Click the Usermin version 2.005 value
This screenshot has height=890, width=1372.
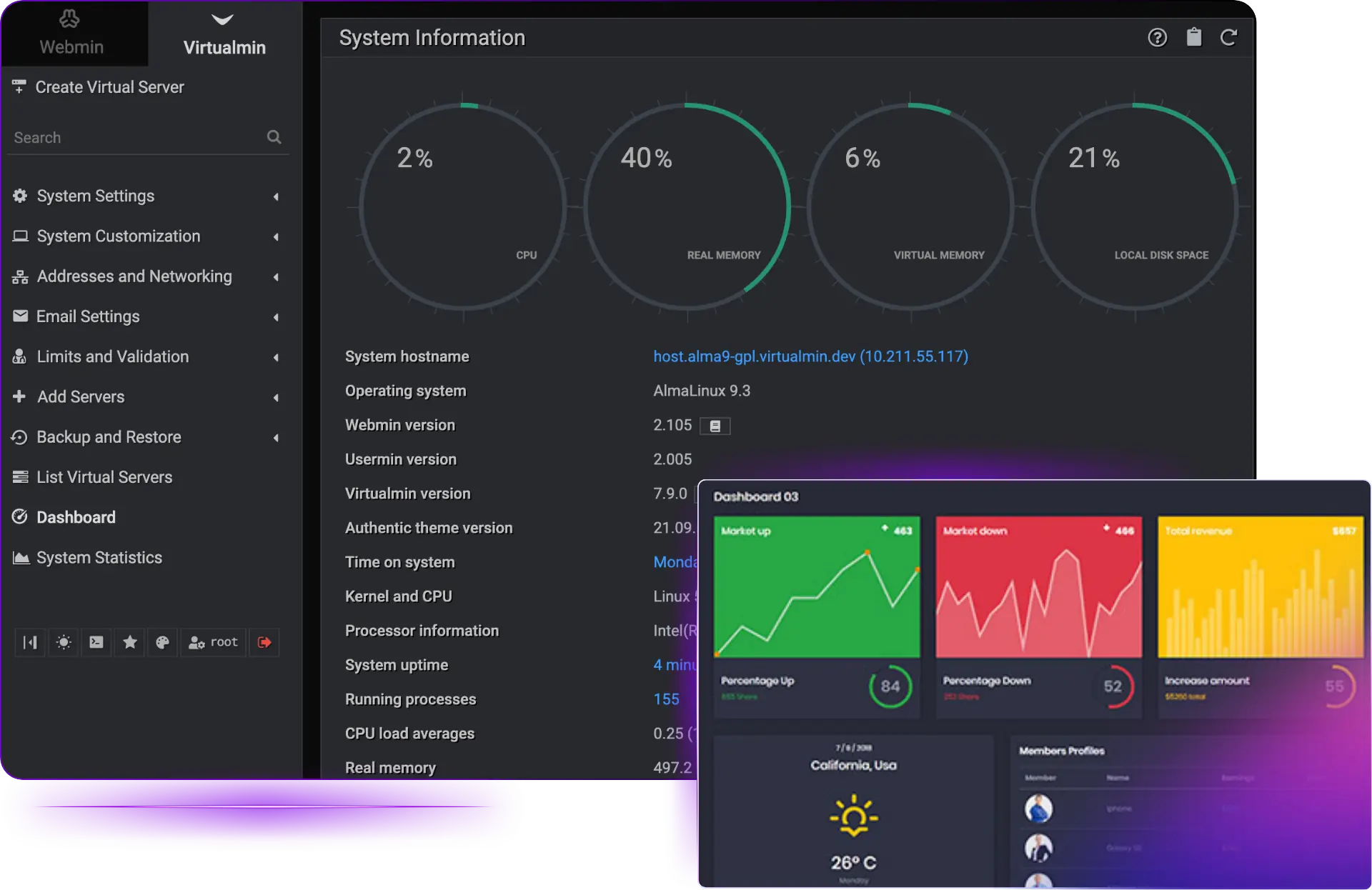(672, 459)
